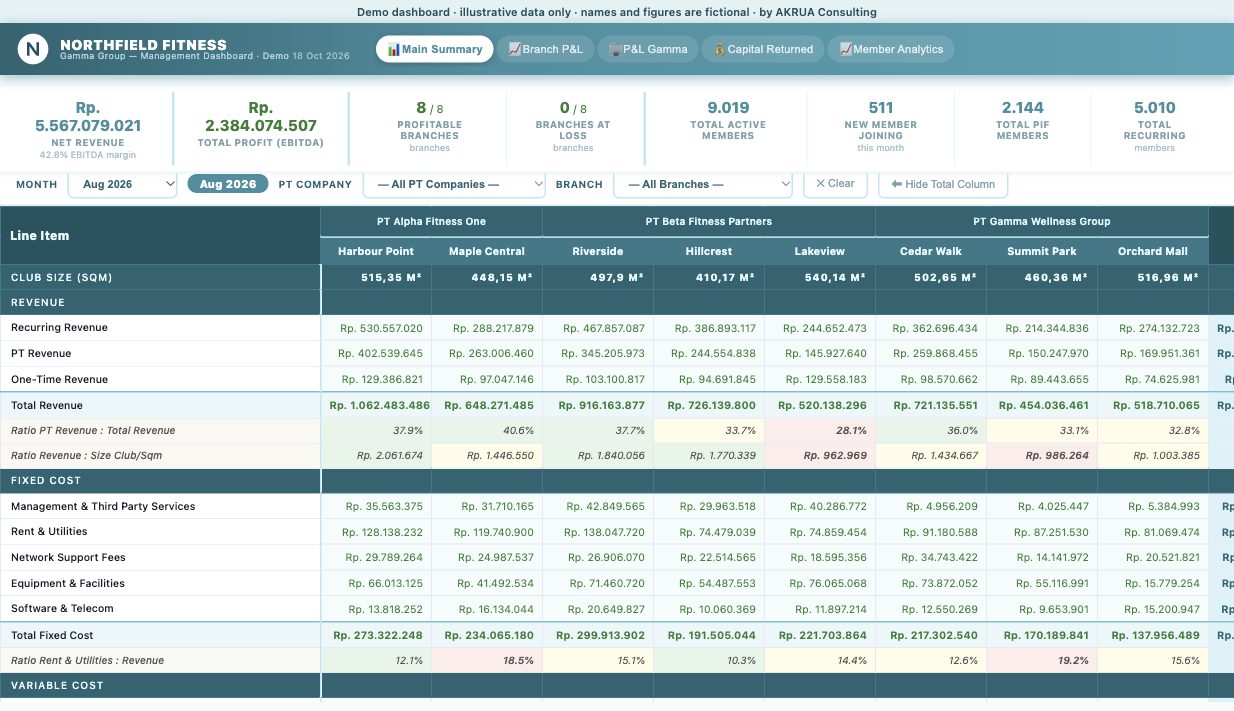The image size is (1234, 711).
Task: Select the Profitable Branches 8/8 card
Action: pyautogui.click(x=430, y=127)
